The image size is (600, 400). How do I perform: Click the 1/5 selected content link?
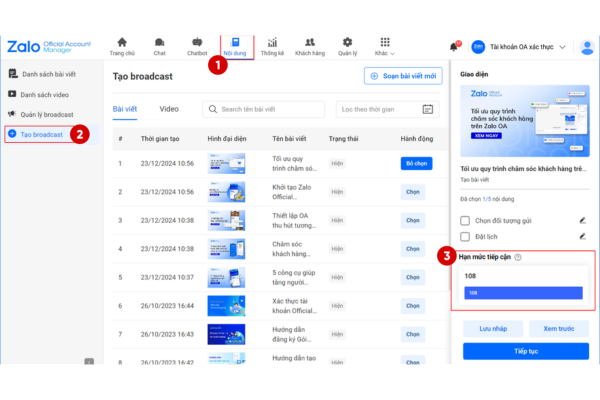pyautogui.click(x=486, y=199)
